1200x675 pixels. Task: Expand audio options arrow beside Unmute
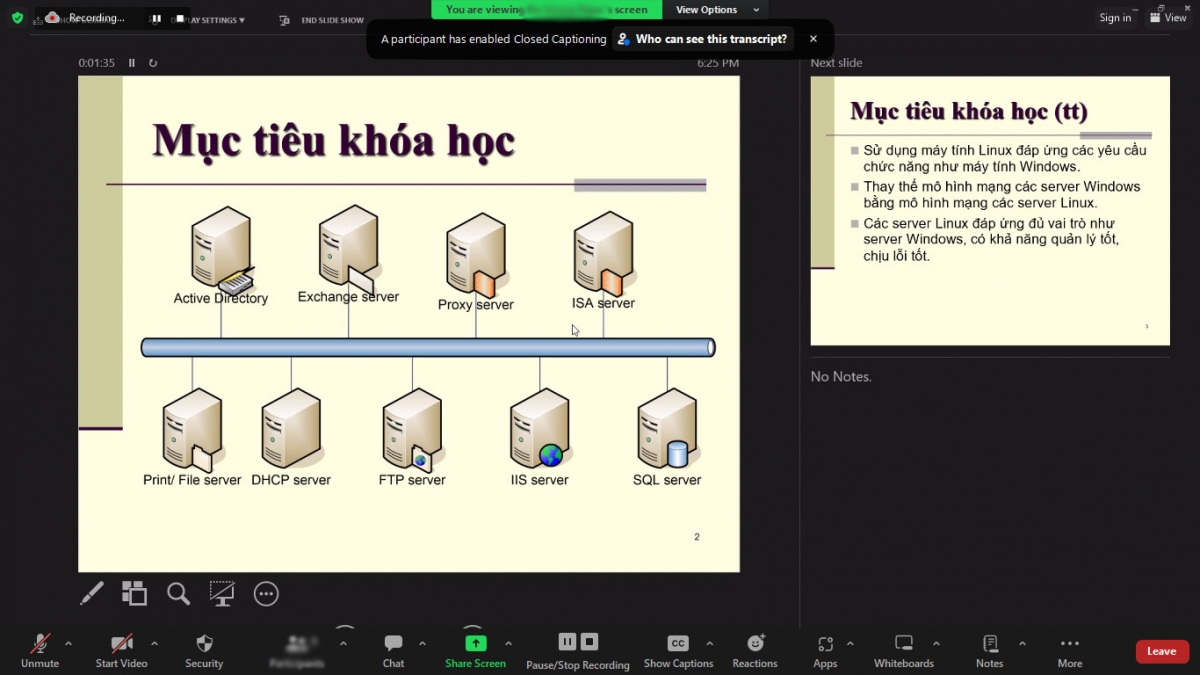[68, 643]
